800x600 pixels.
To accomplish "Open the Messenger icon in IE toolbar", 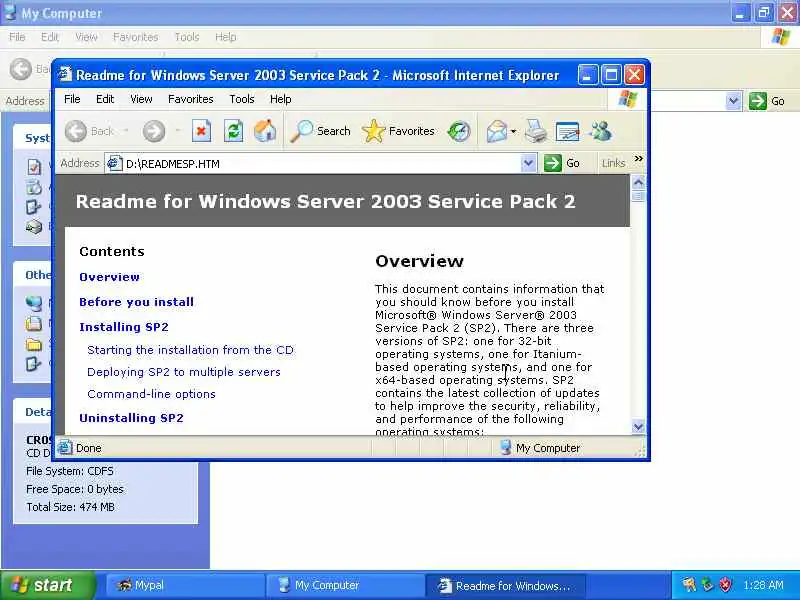I will click(601, 131).
